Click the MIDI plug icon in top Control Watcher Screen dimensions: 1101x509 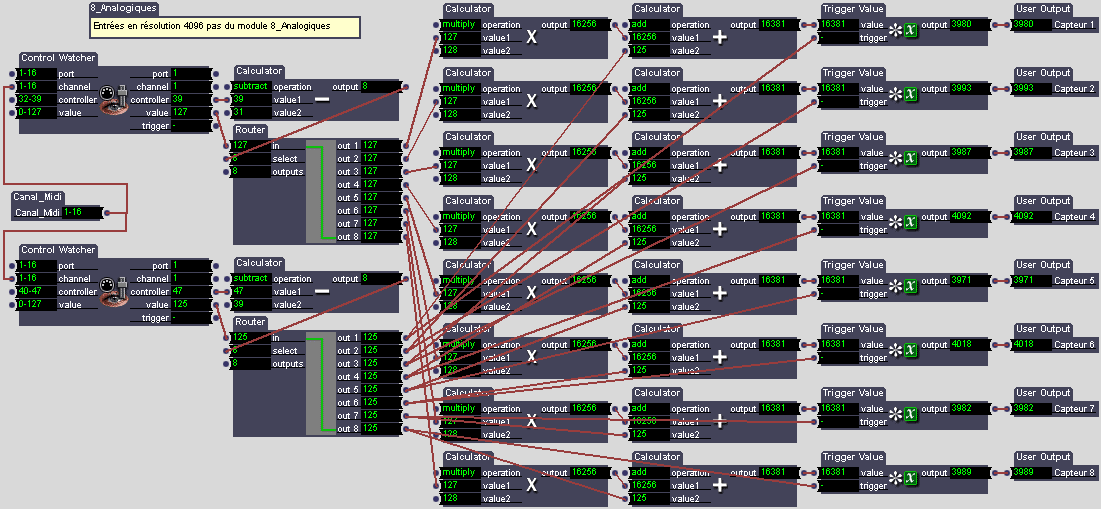[x=116, y=99]
